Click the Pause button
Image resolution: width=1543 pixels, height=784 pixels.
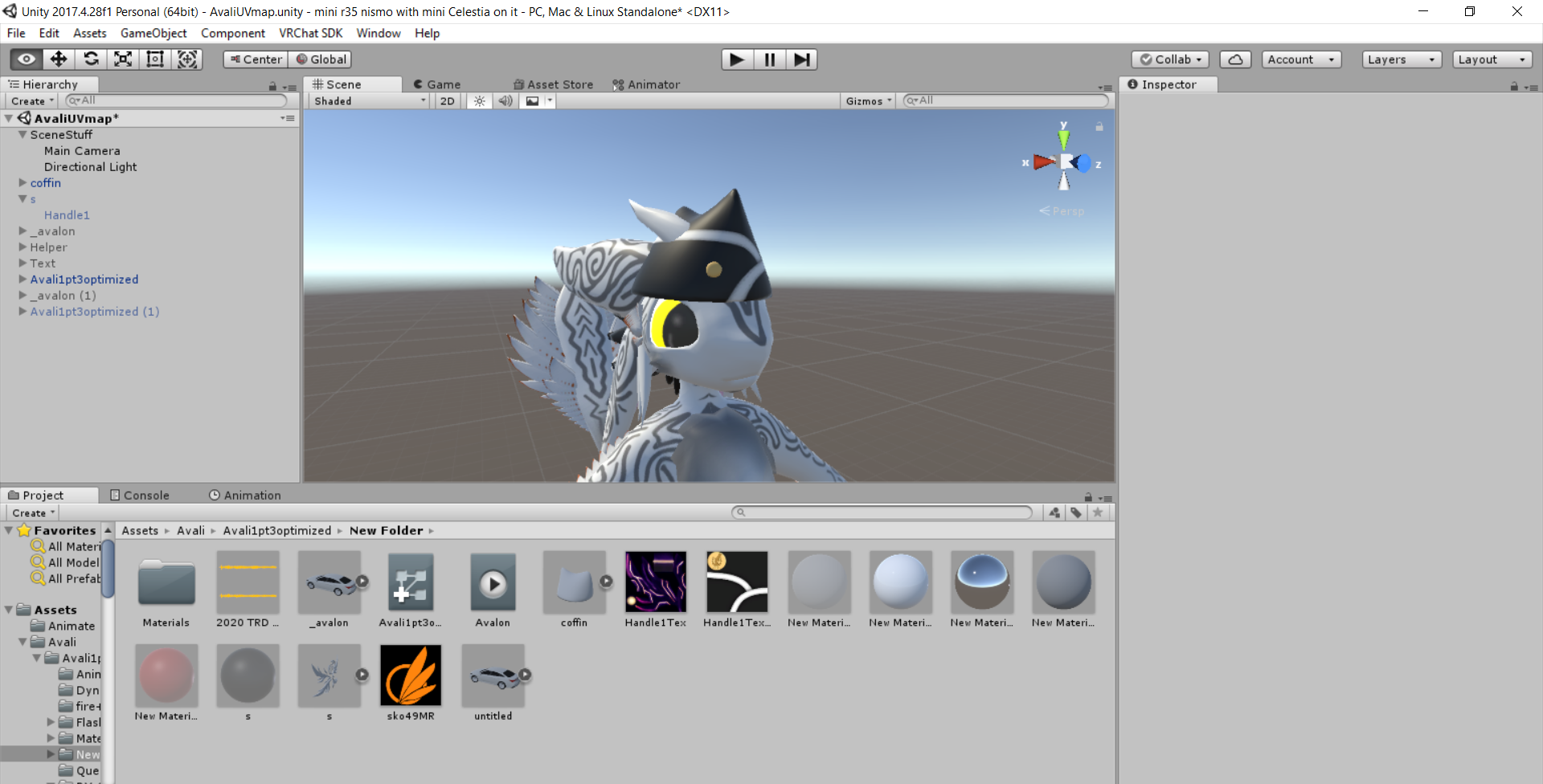(769, 59)
